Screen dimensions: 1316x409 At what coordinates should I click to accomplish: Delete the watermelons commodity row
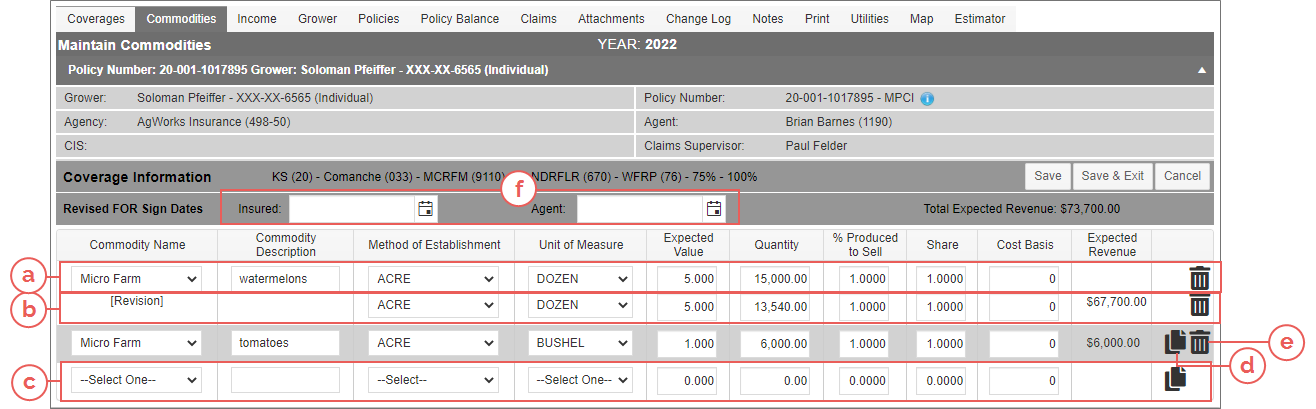(1200, 279)
